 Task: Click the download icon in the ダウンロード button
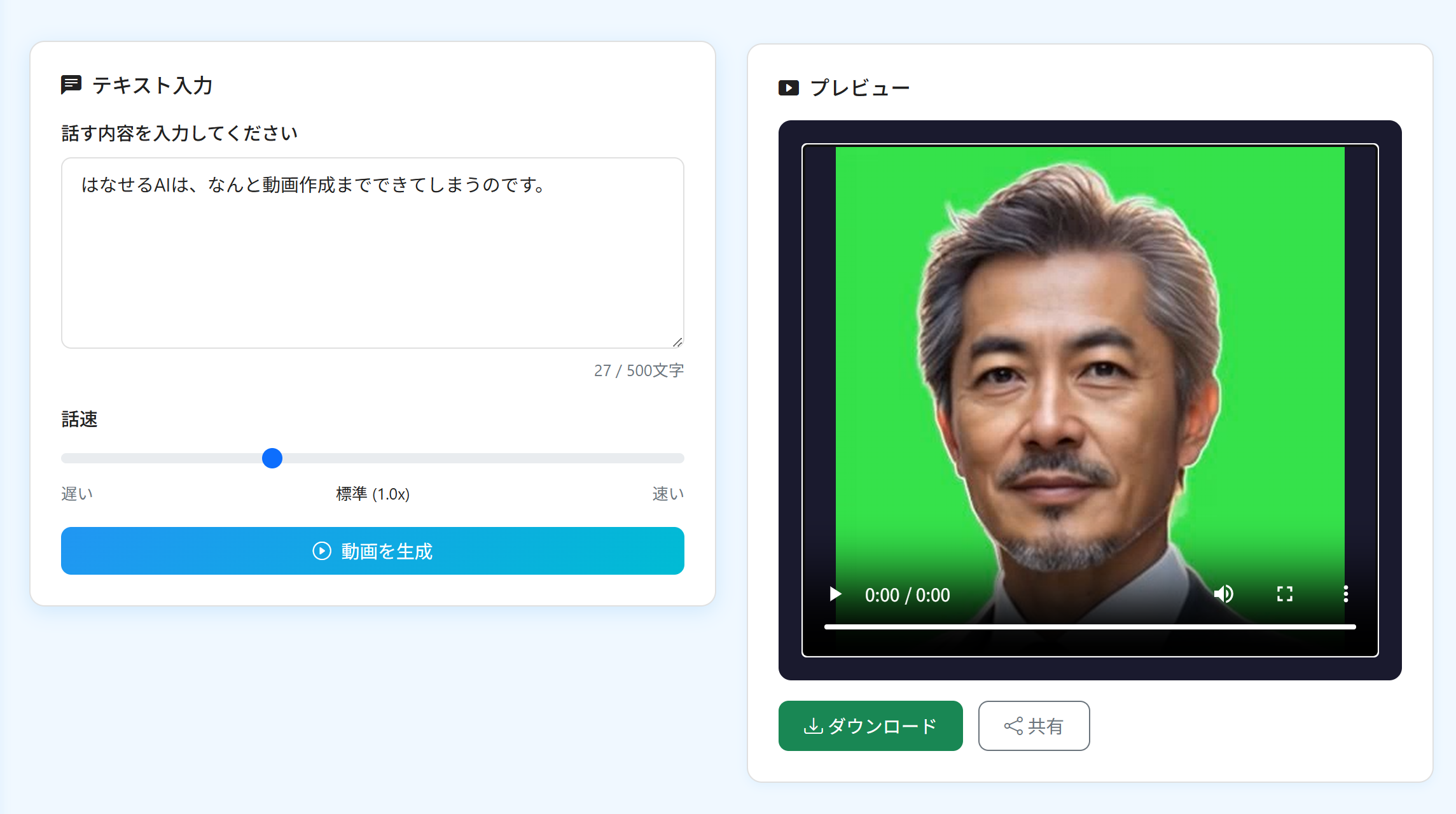(812, 726)
